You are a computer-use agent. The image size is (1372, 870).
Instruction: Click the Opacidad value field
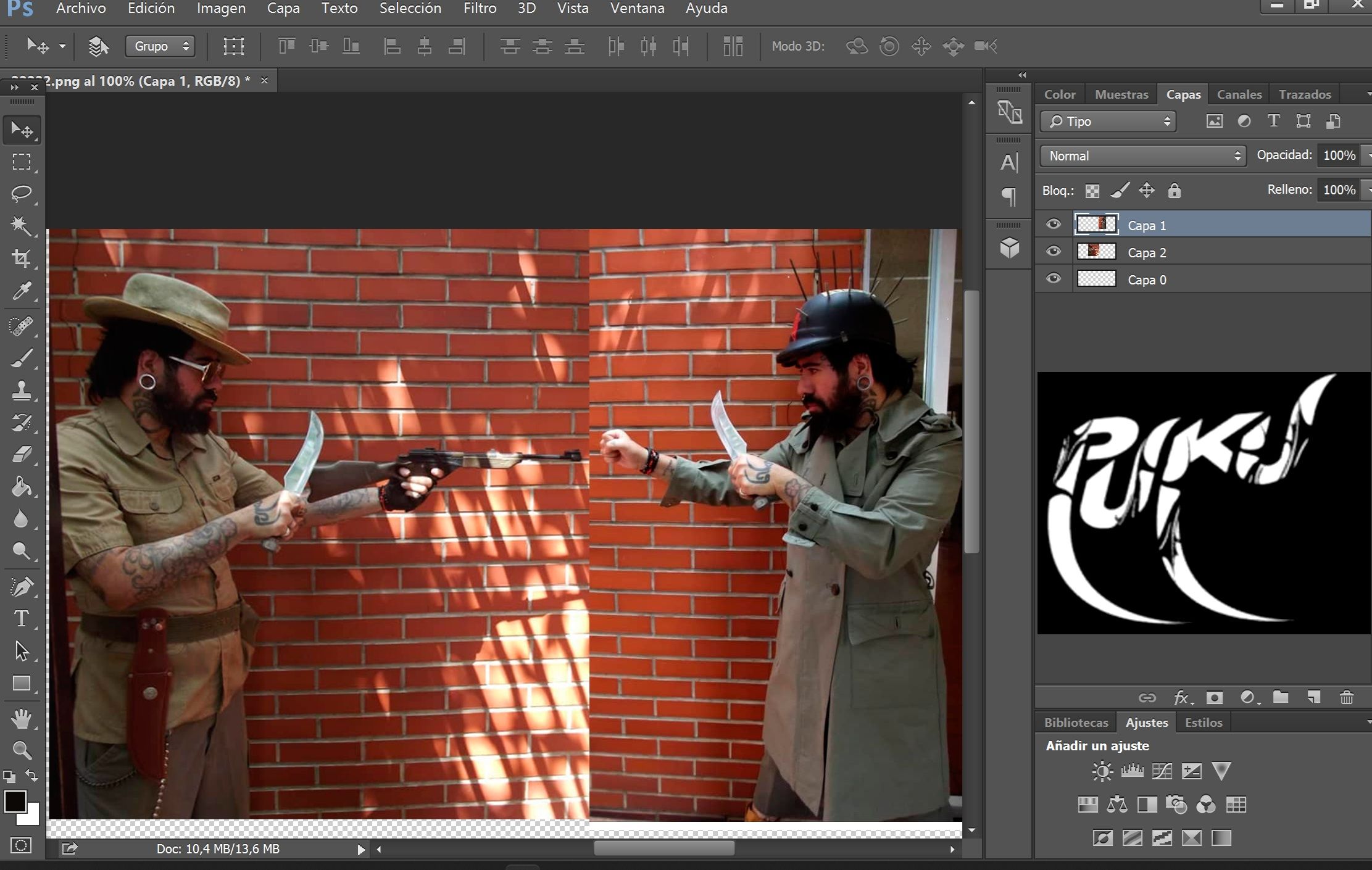point(1338,155)
